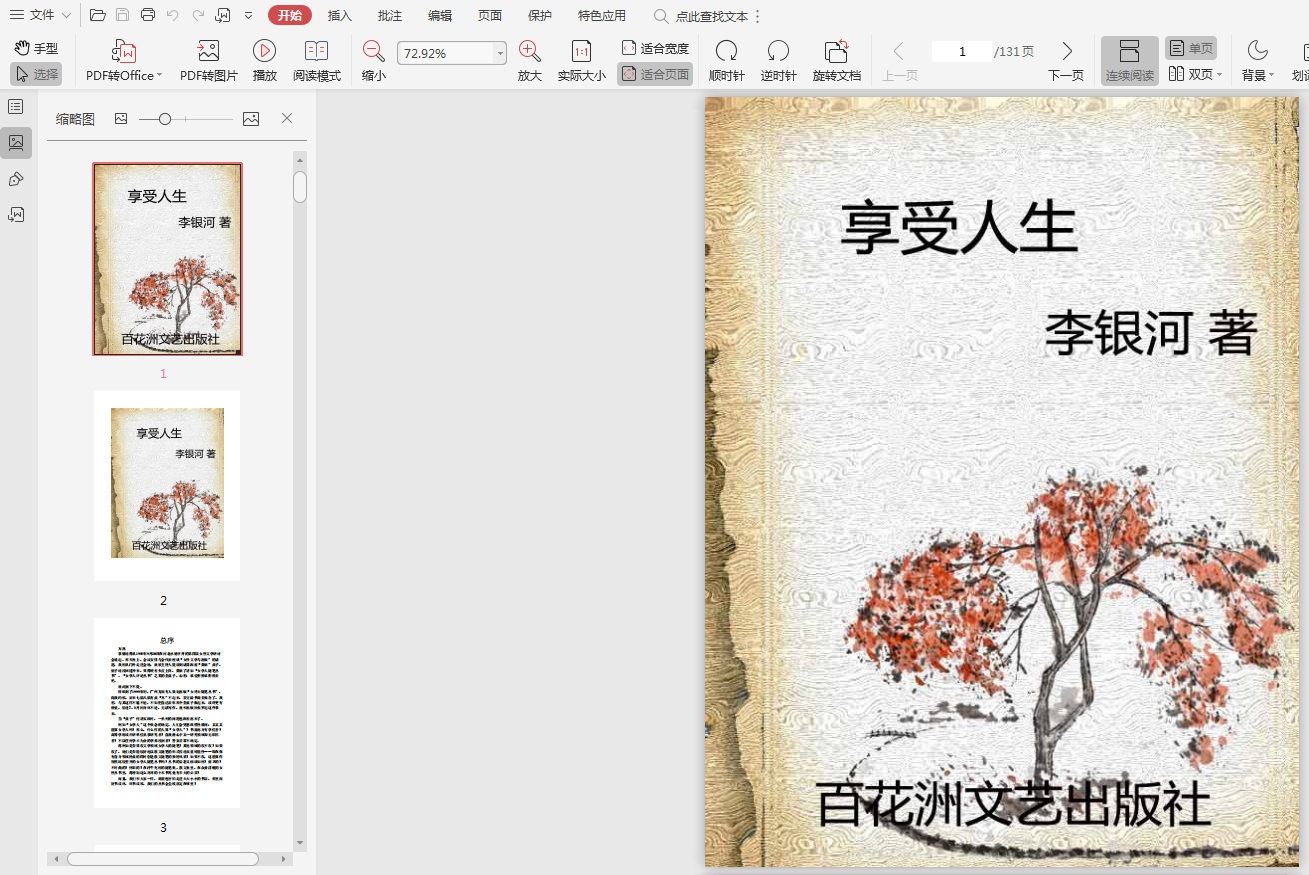This screenshot has height=875, width=1309.
Task: Click the 缩略图 panel title
Action: pyautogui.click(x=75, y=119)
